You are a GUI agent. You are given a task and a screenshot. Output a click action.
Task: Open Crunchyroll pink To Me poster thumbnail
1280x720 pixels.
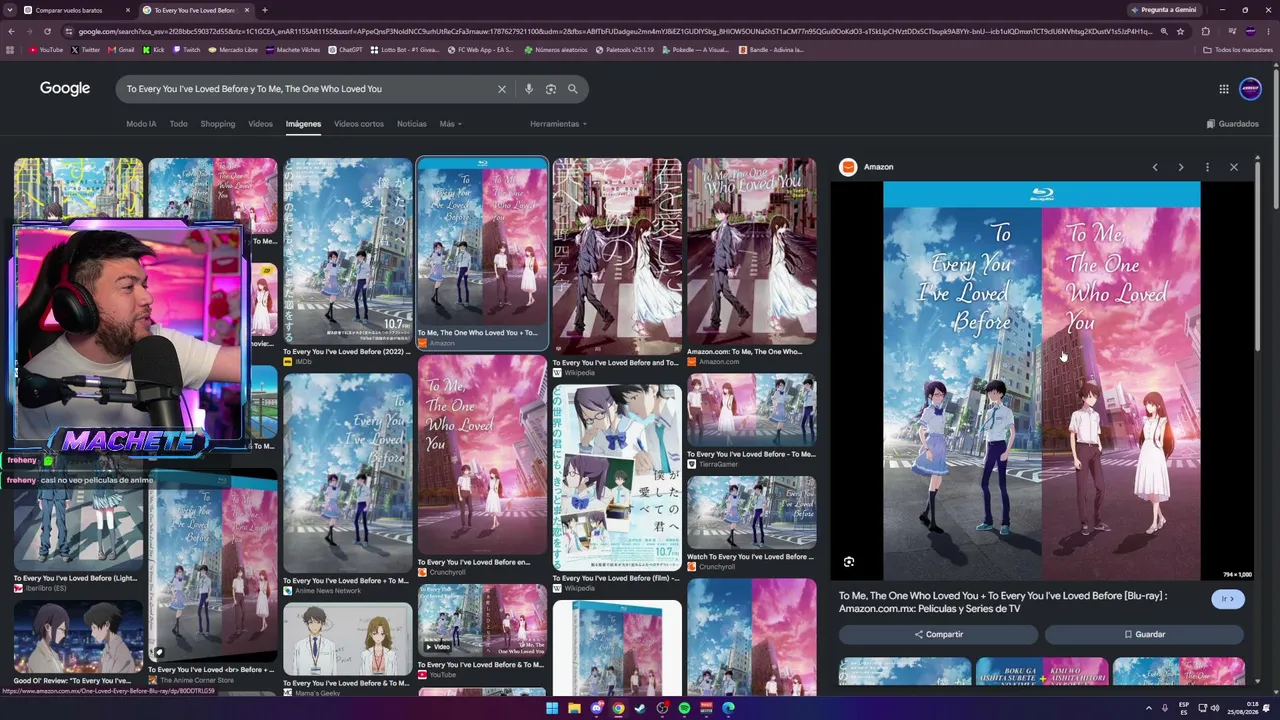(482, 455)
